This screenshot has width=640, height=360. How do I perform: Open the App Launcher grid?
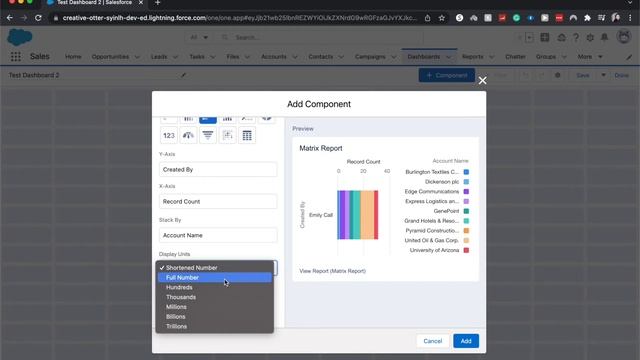click(16, 57)
